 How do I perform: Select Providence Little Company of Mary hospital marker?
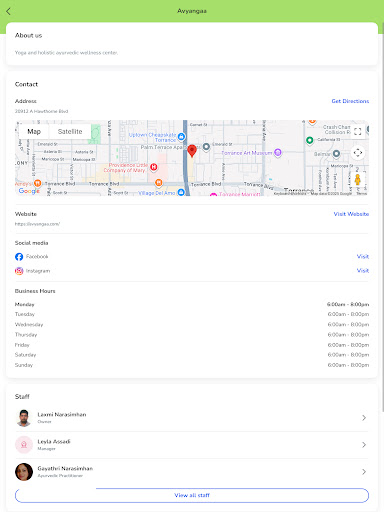[x=154, y=167]
